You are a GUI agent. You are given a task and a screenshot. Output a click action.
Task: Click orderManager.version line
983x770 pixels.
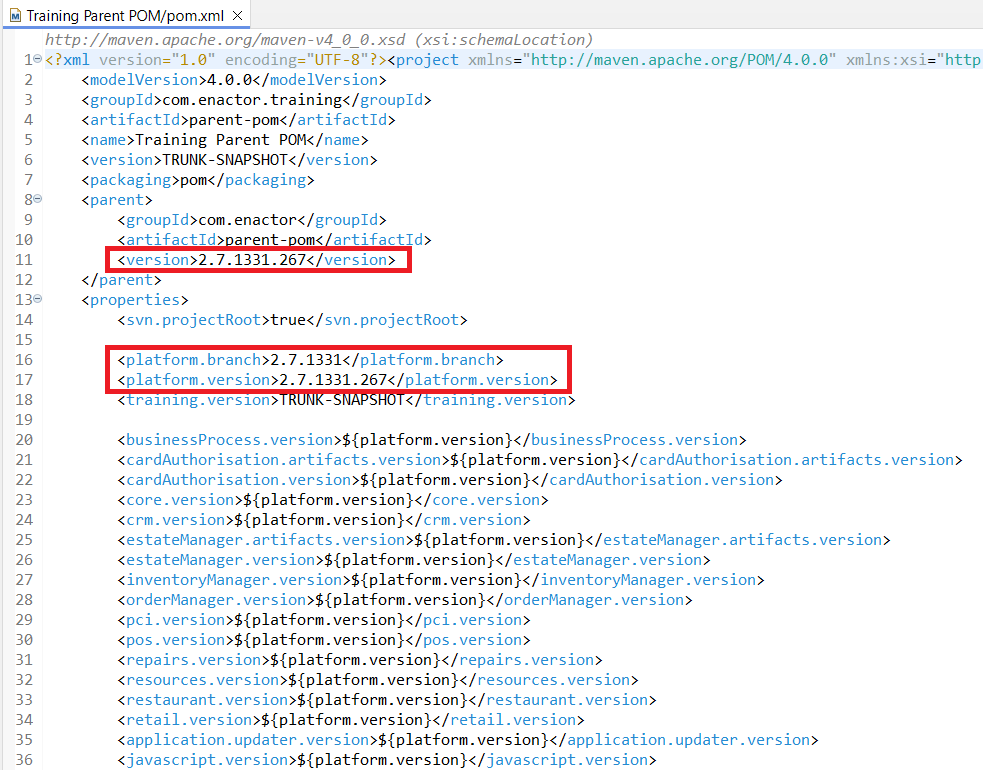tap(404, 600)
